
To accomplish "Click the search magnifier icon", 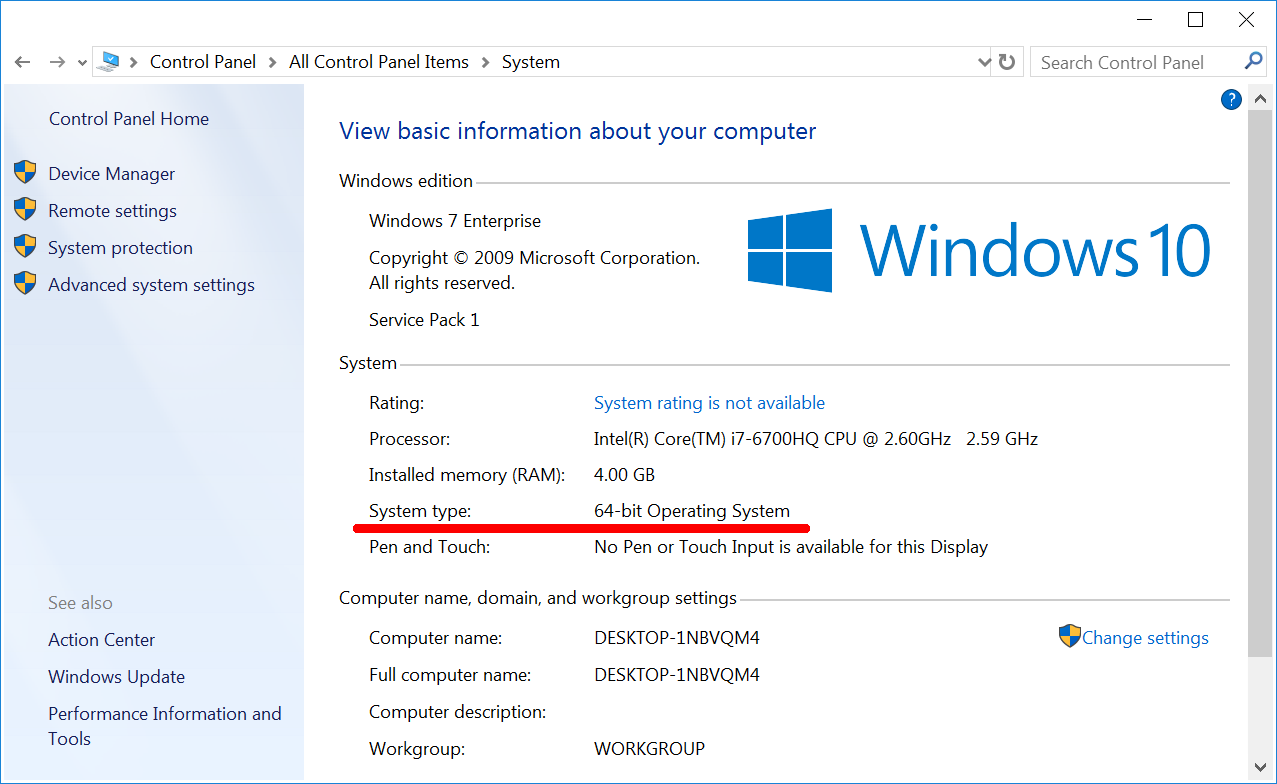I will (1253, 61).
